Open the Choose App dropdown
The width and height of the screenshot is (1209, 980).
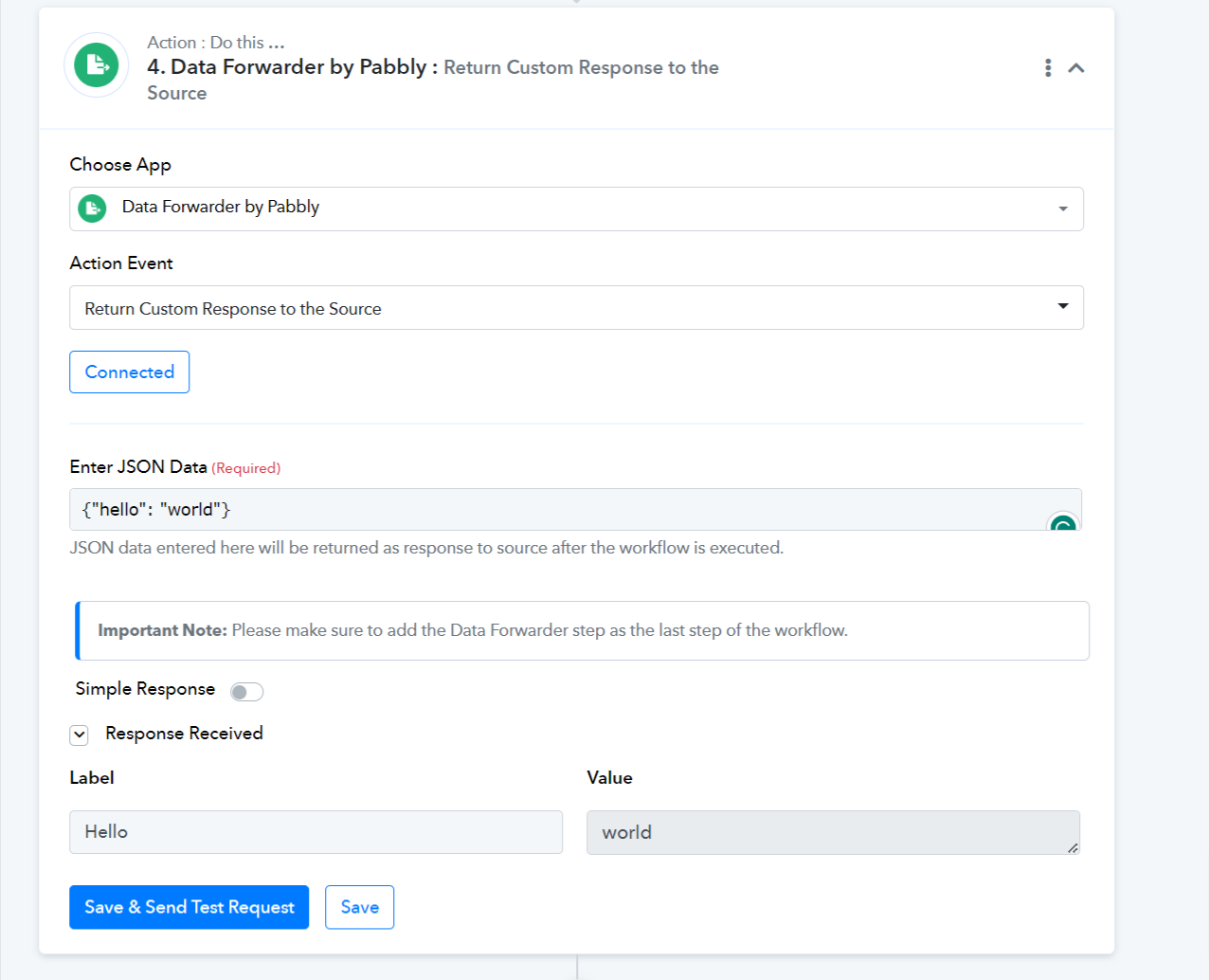tap(576, 209)
